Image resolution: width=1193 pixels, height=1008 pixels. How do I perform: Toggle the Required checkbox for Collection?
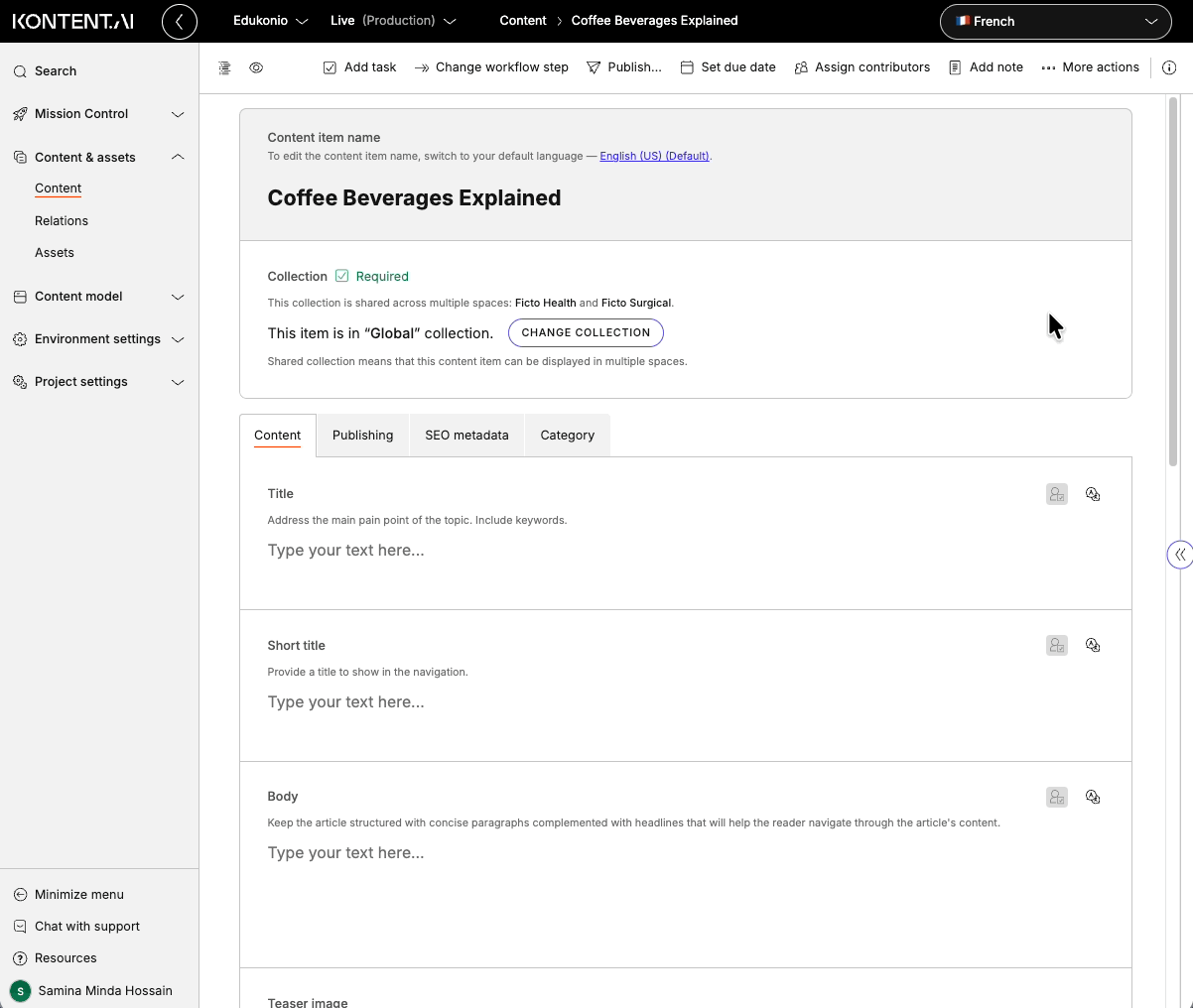[x=341, y=276]
